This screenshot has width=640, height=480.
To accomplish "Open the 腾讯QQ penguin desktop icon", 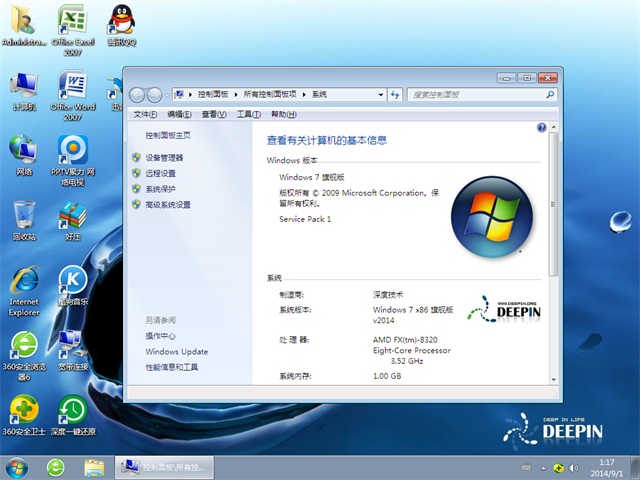I will (122, 24).
